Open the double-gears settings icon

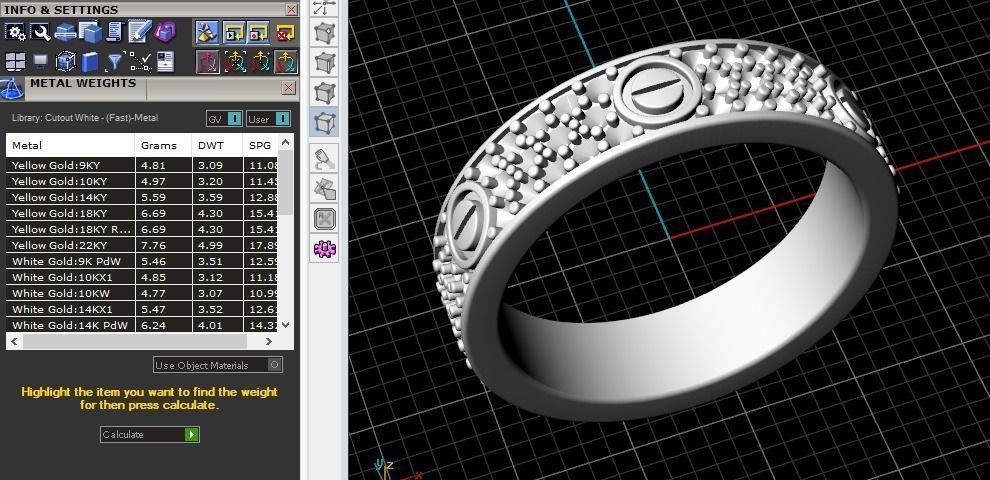15,32
